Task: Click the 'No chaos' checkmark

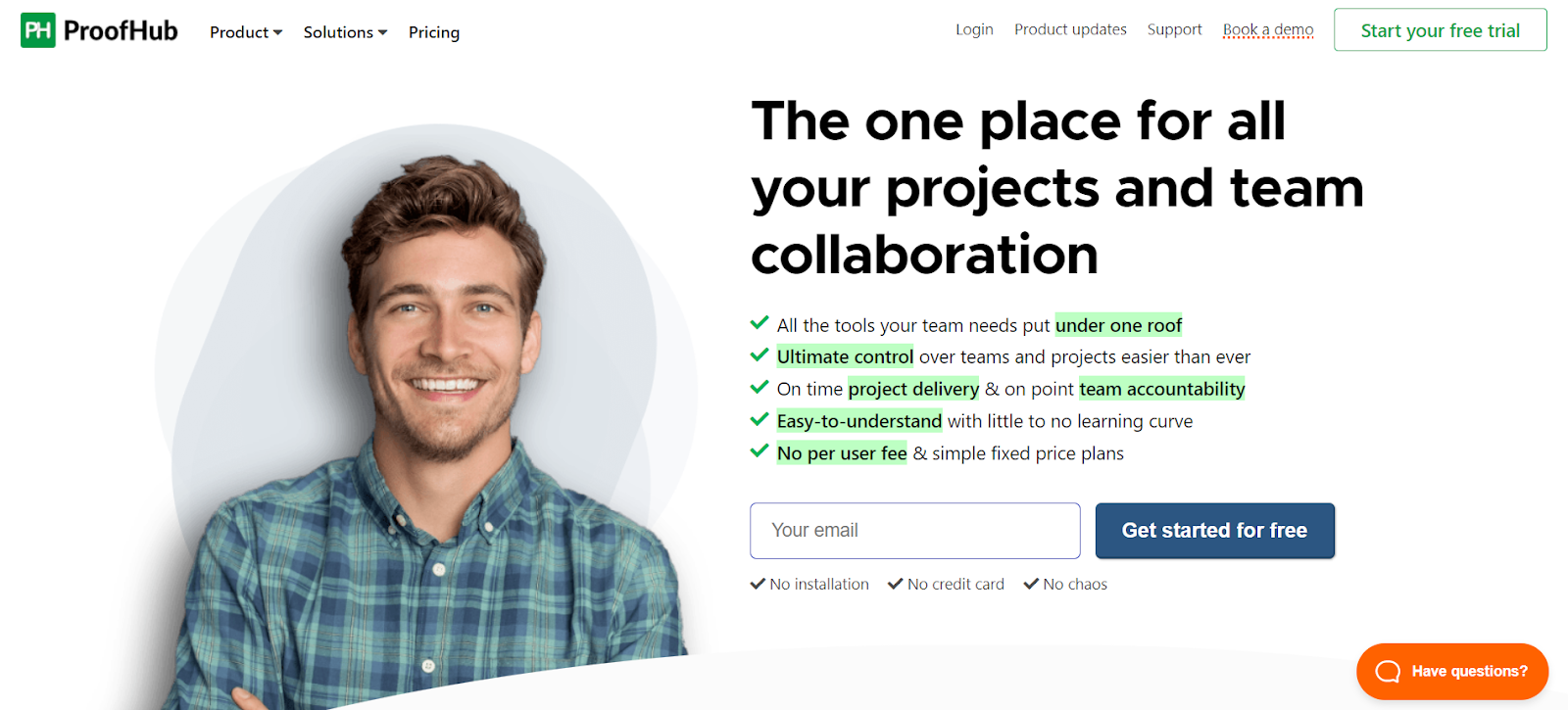Action: tap(1031, 584)
